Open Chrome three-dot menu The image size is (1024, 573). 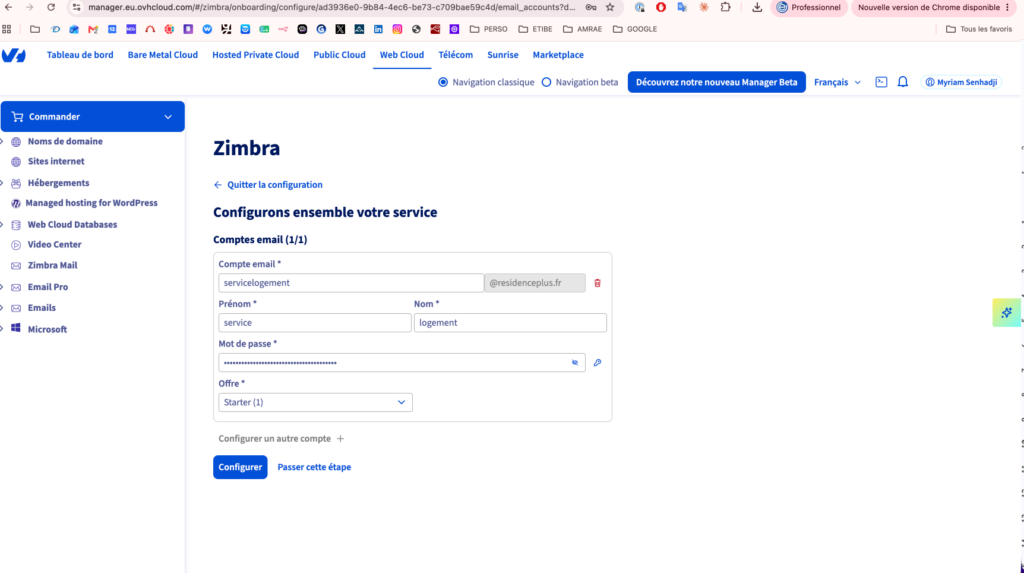click(1008, 7)
